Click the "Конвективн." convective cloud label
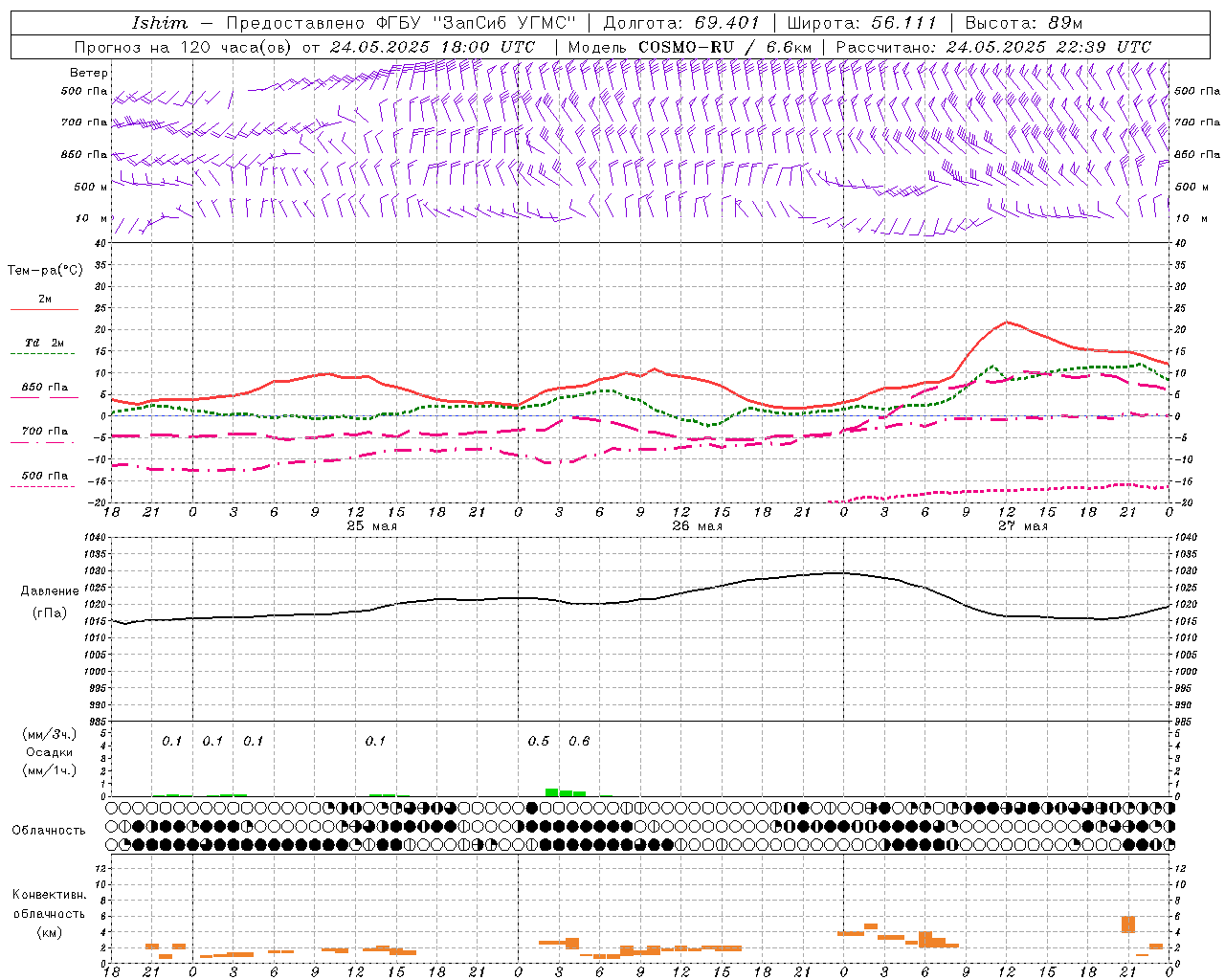 (49, 895)
